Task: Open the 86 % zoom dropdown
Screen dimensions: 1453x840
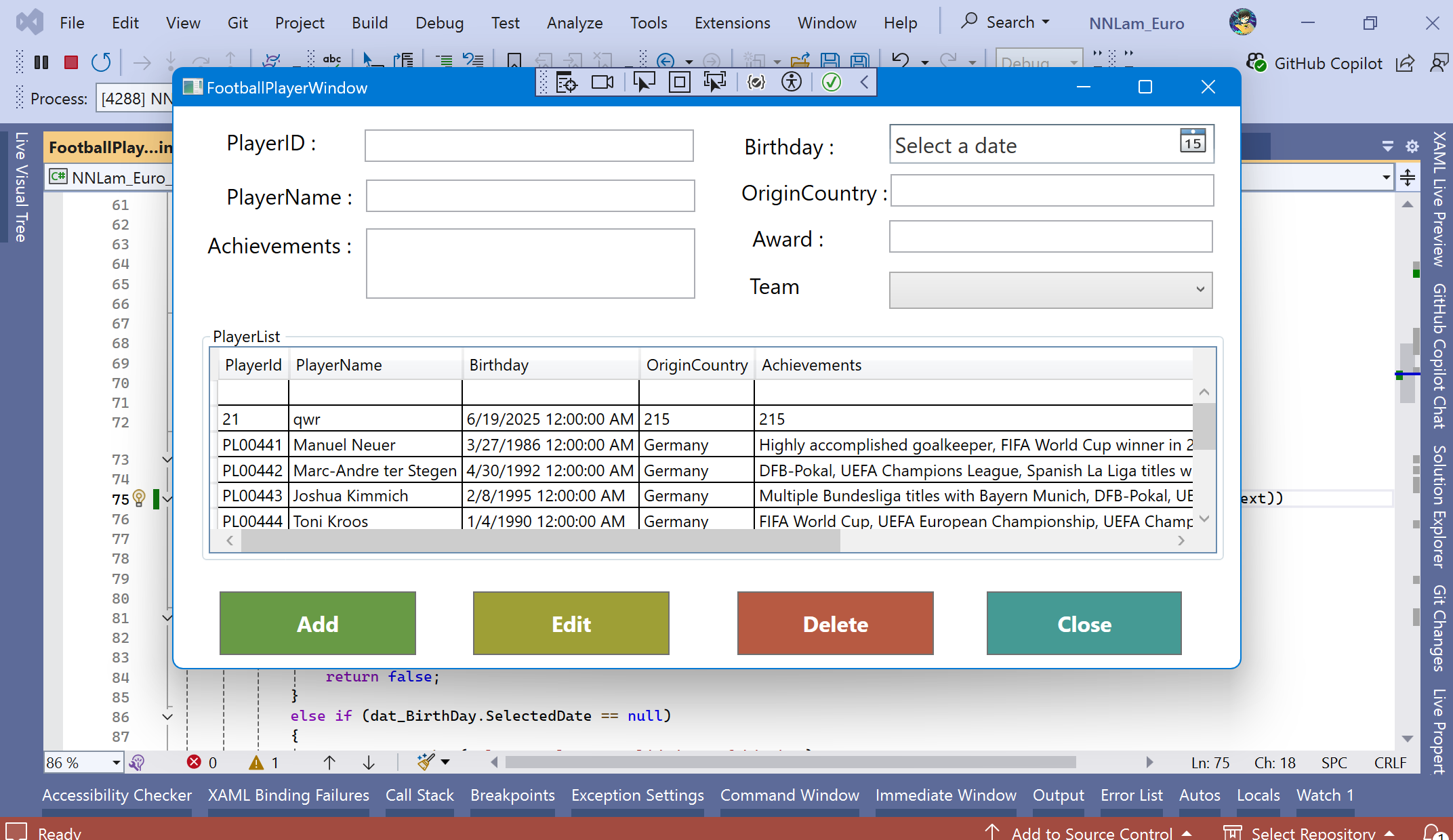Action: [117, 763]
